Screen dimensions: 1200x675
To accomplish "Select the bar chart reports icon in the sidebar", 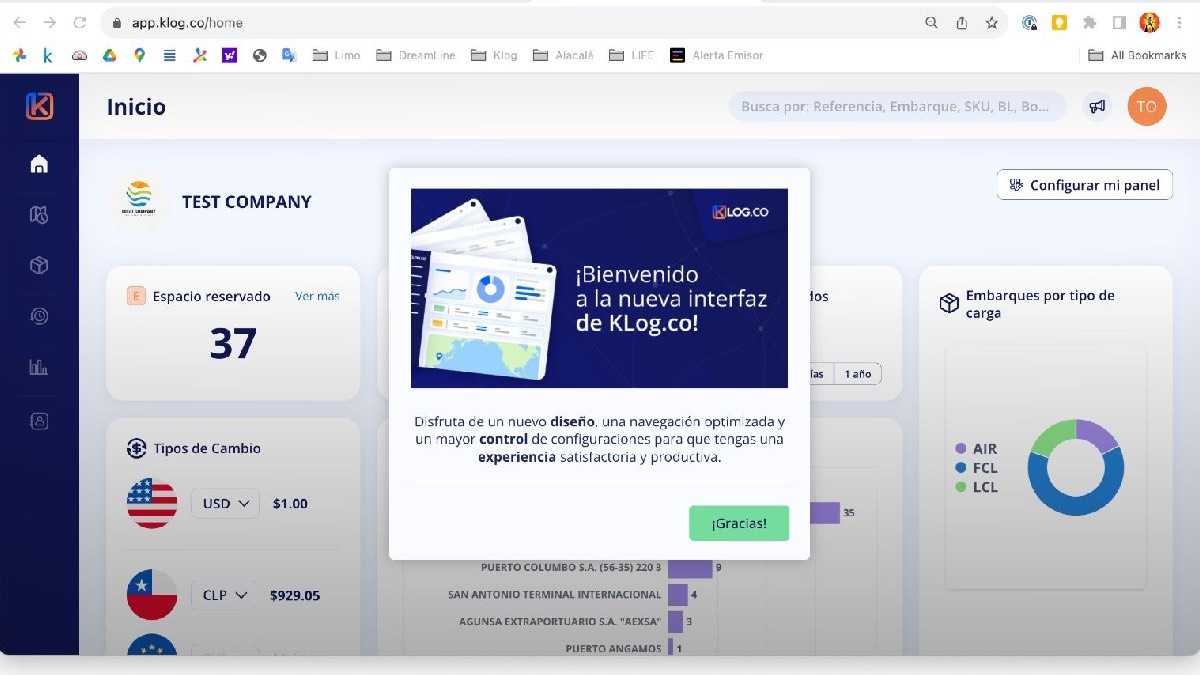I will point(38,366).
